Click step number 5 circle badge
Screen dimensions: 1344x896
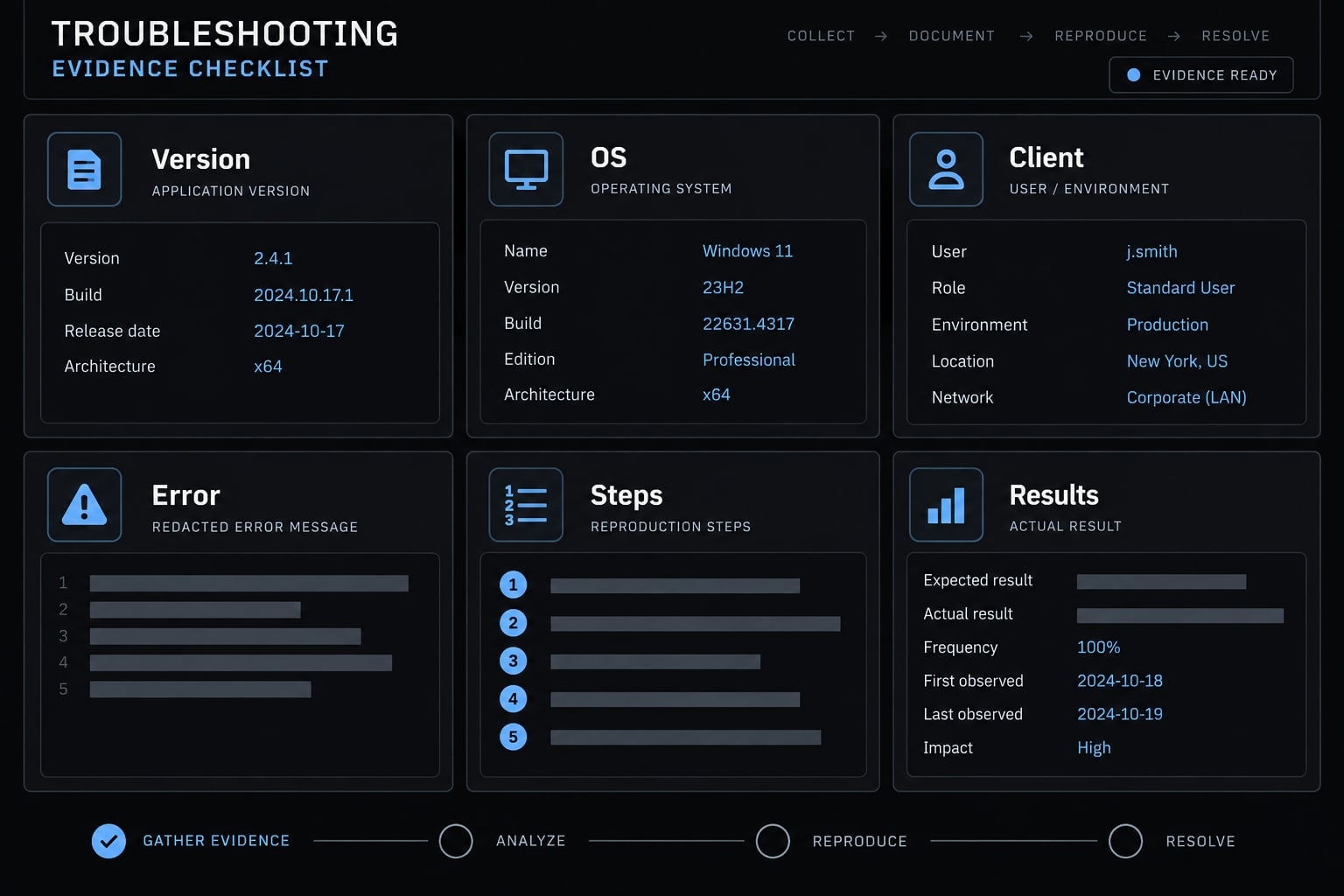pos(513,737)
